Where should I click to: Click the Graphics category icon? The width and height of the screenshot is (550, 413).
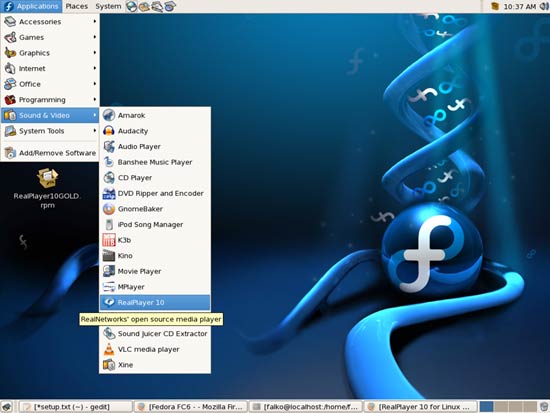point(10,53)
